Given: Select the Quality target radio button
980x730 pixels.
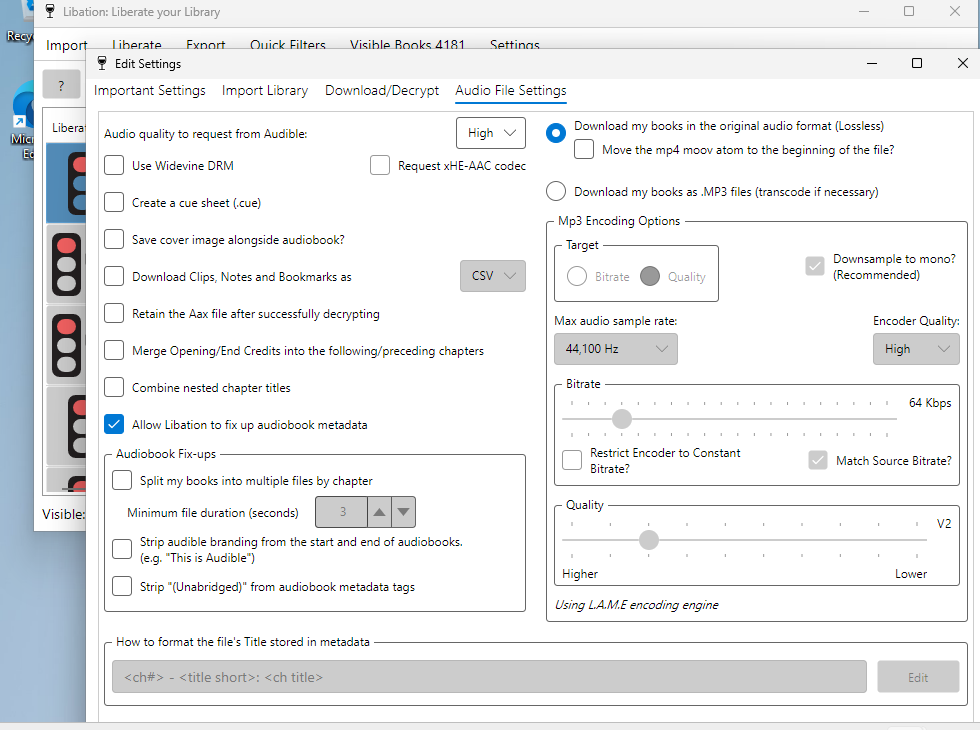Looking at the screenshot, I should [650, 276].
